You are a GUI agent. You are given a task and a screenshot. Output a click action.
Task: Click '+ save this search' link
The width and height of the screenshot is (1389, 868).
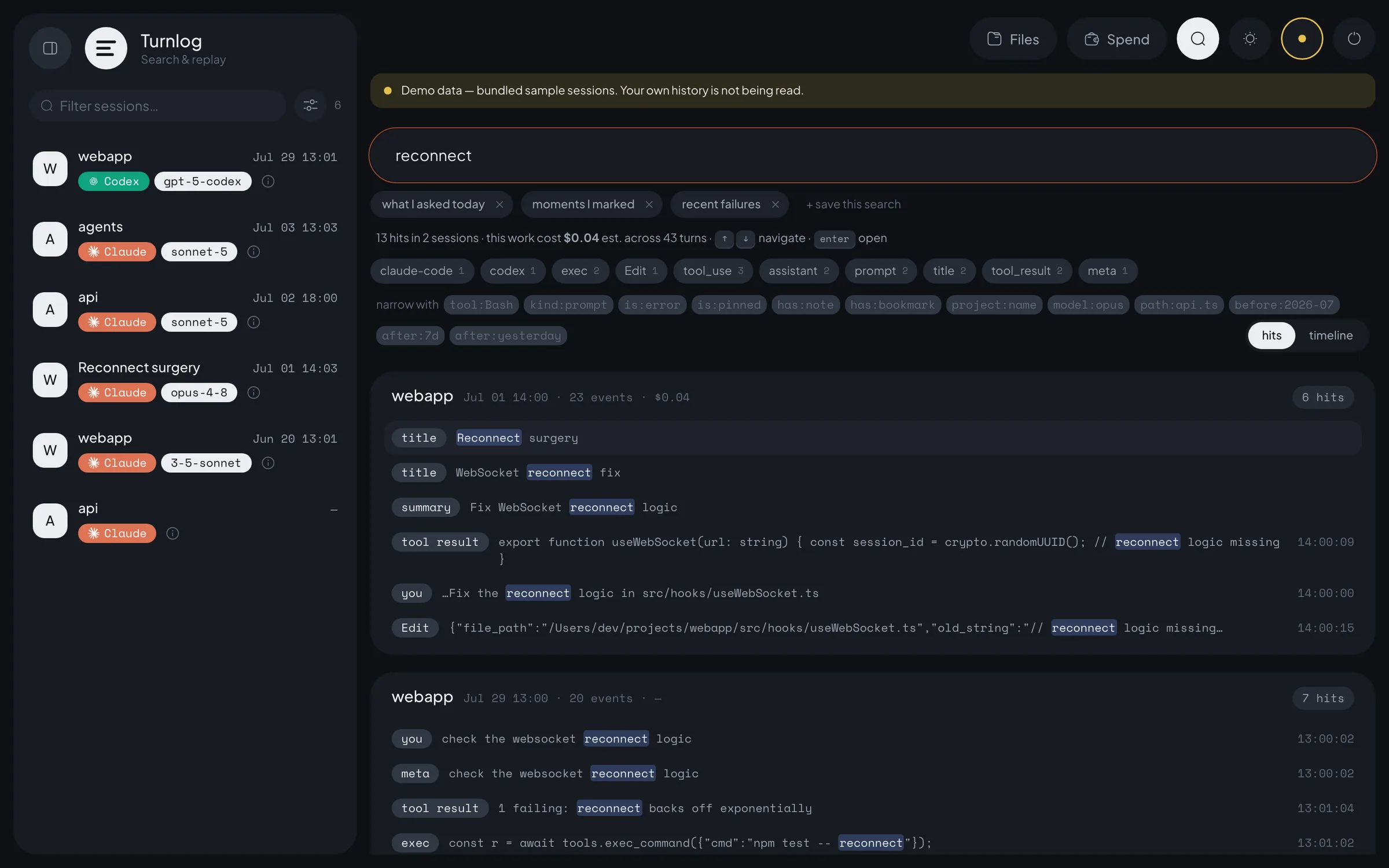pyautogui.click(x=854, y=204)
